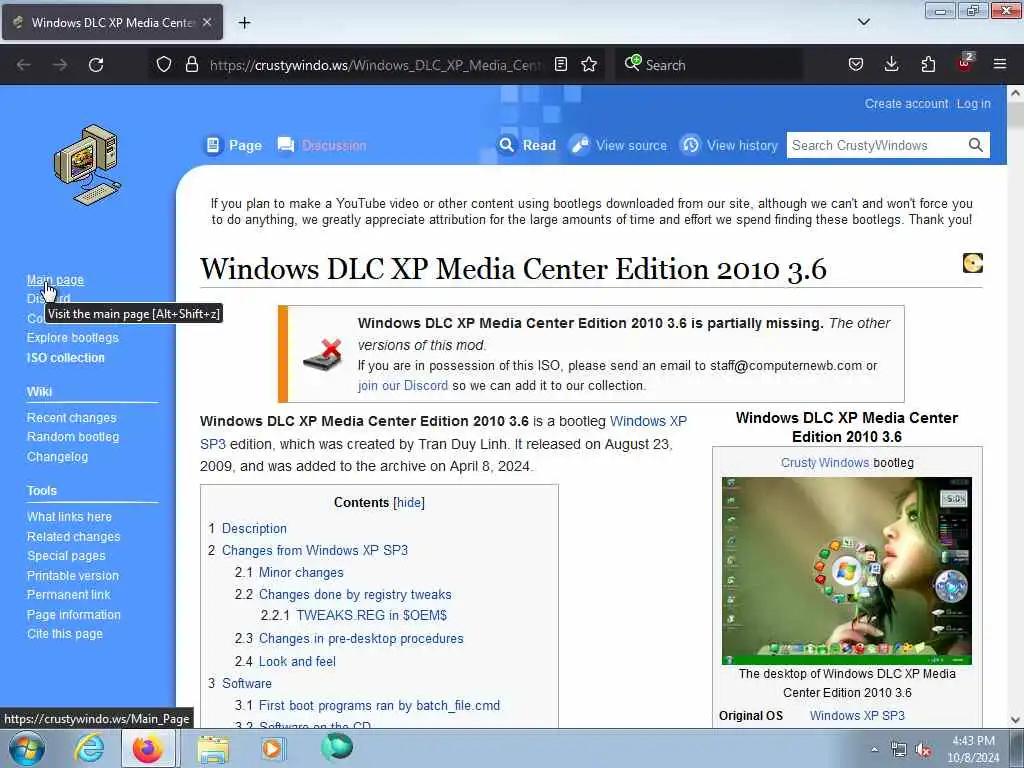
Task: Click the Create account link
Action: pos(906,103)
